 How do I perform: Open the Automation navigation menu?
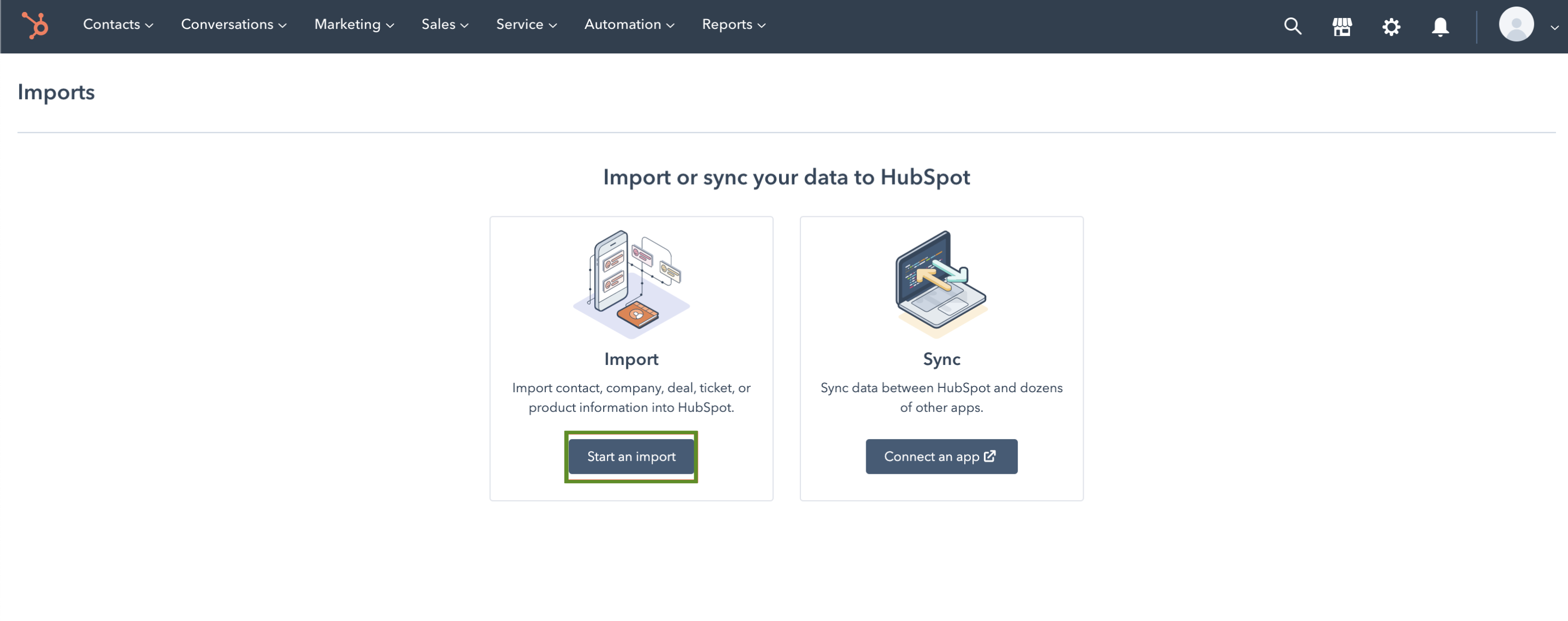[629, 25]
